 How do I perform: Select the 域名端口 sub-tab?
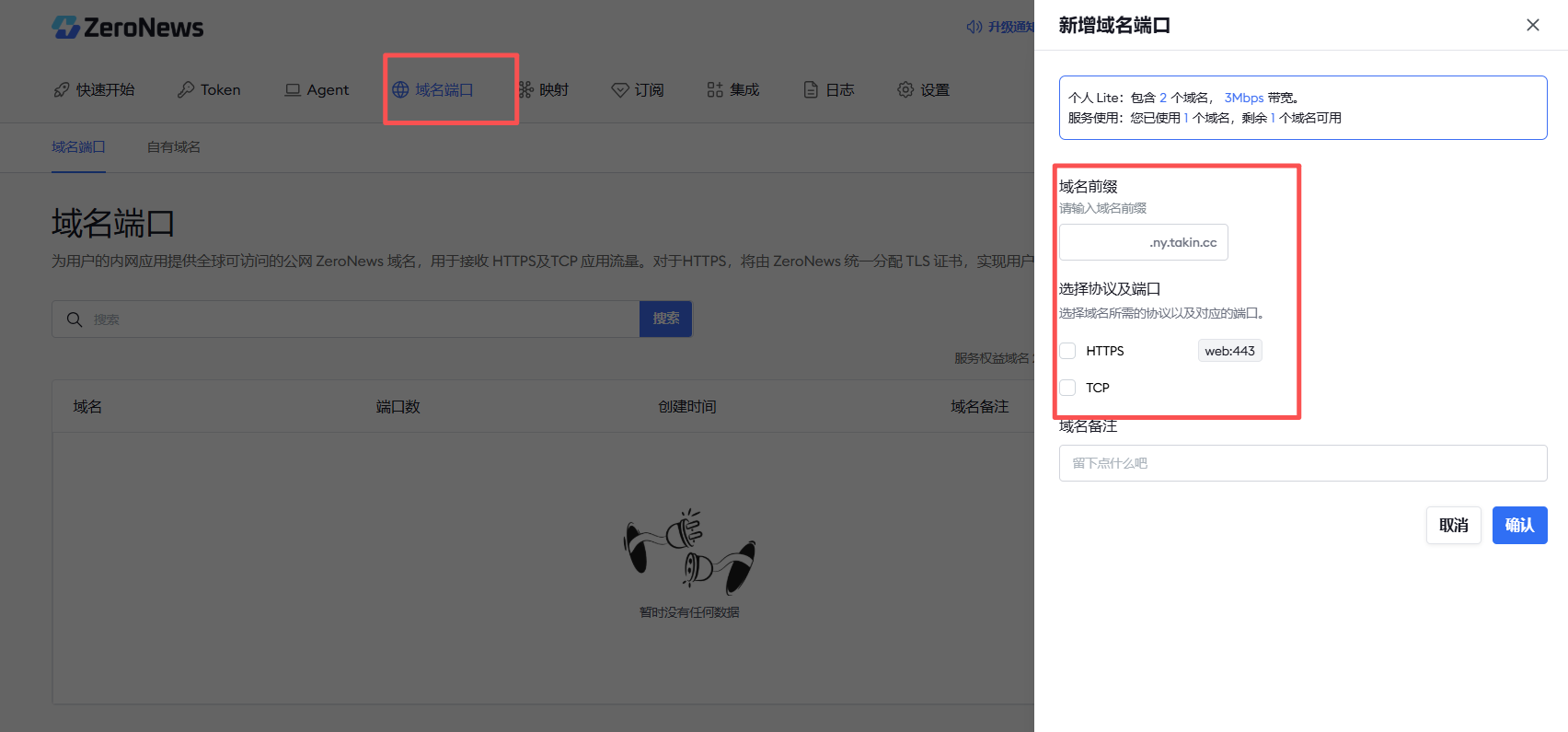click(x=78, y=147)
